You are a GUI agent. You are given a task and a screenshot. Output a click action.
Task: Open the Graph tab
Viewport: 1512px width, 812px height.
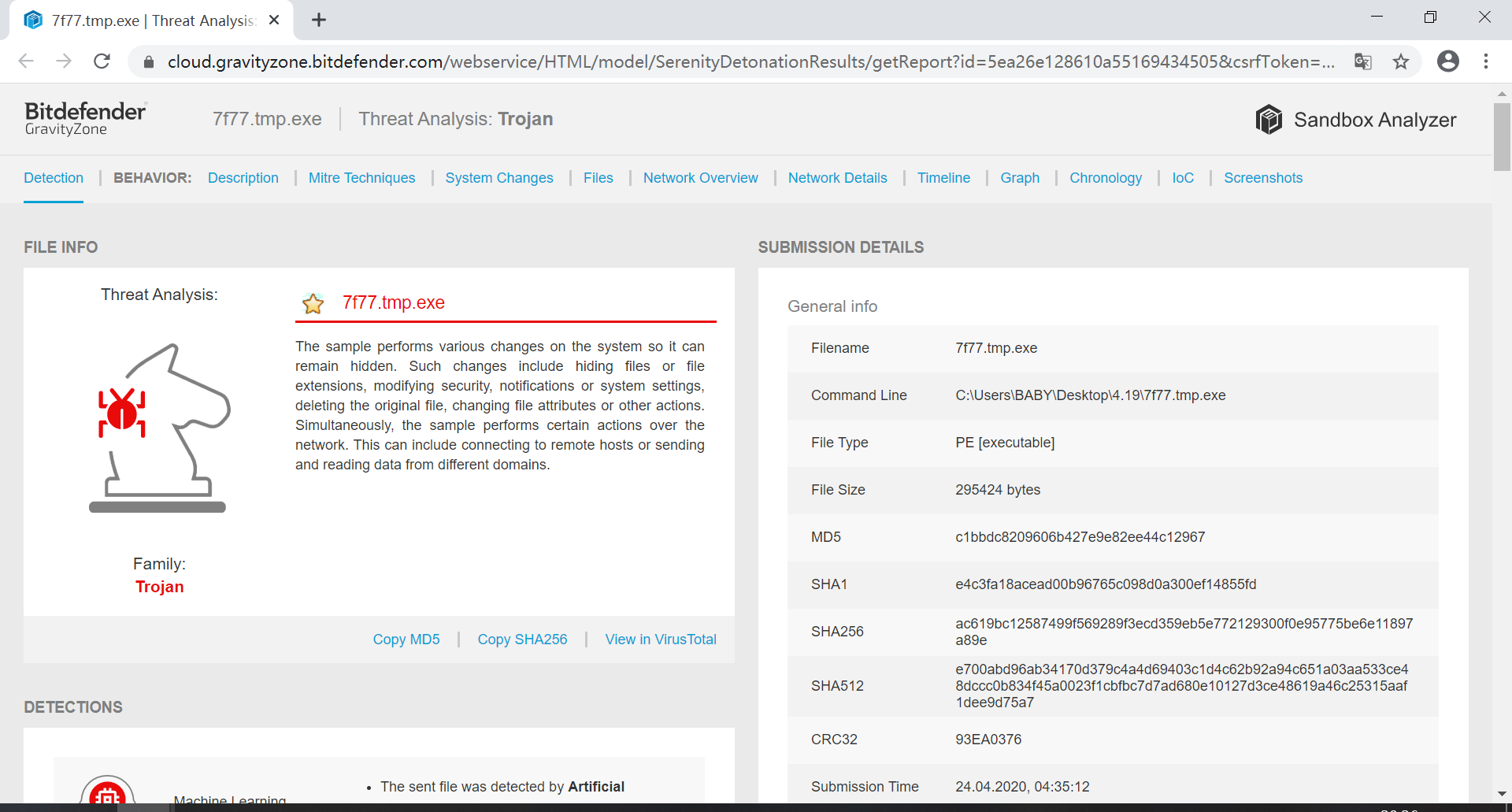1020,178
